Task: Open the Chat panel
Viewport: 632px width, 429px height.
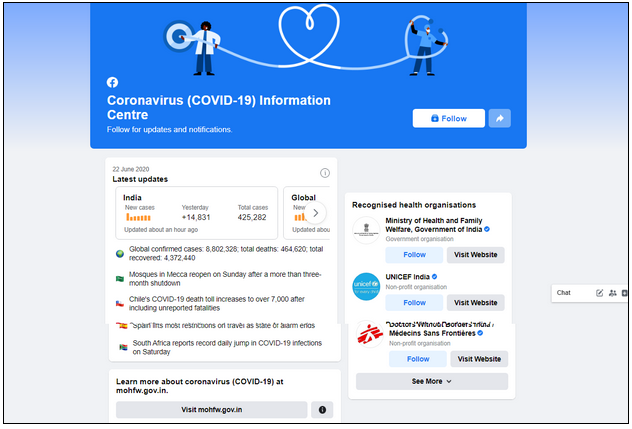Action: tap(563, 293)
